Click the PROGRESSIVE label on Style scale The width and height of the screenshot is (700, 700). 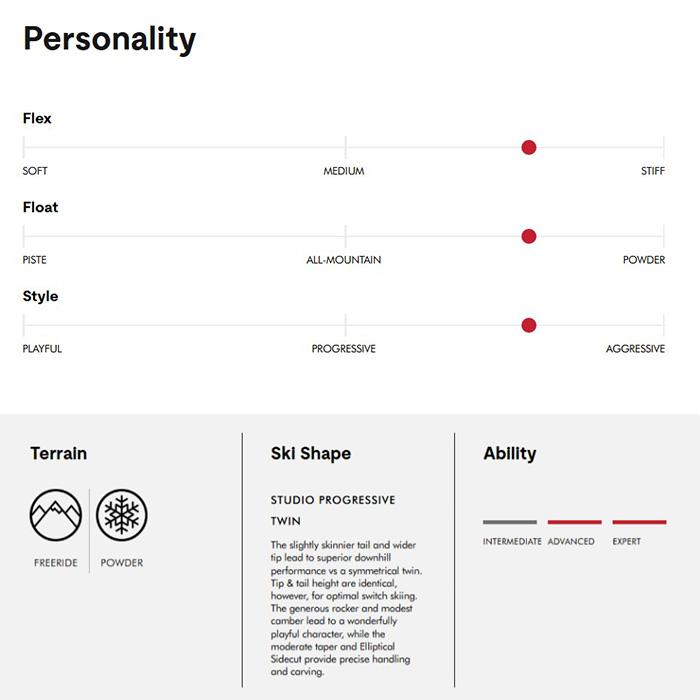344,349
